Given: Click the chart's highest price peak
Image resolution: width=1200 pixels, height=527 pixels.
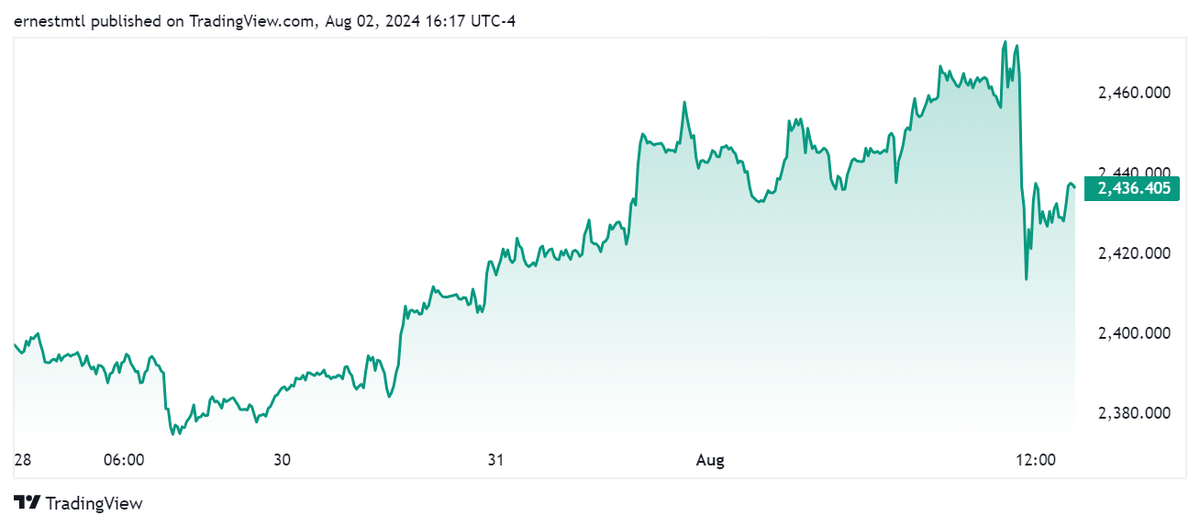Looking at the screenshot, I should point(1005,42).
